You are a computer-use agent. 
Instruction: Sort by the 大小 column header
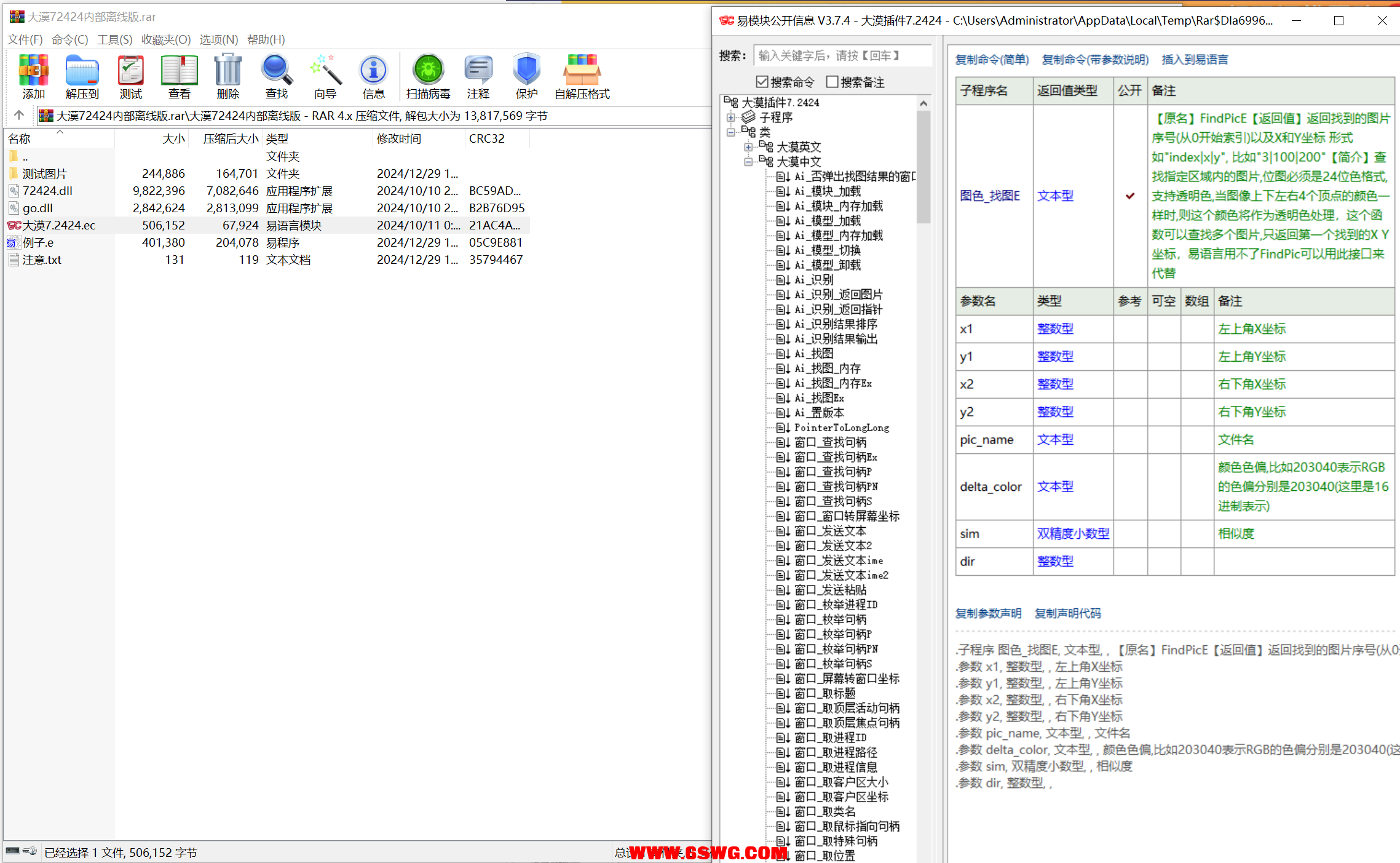tap(151, 138)
